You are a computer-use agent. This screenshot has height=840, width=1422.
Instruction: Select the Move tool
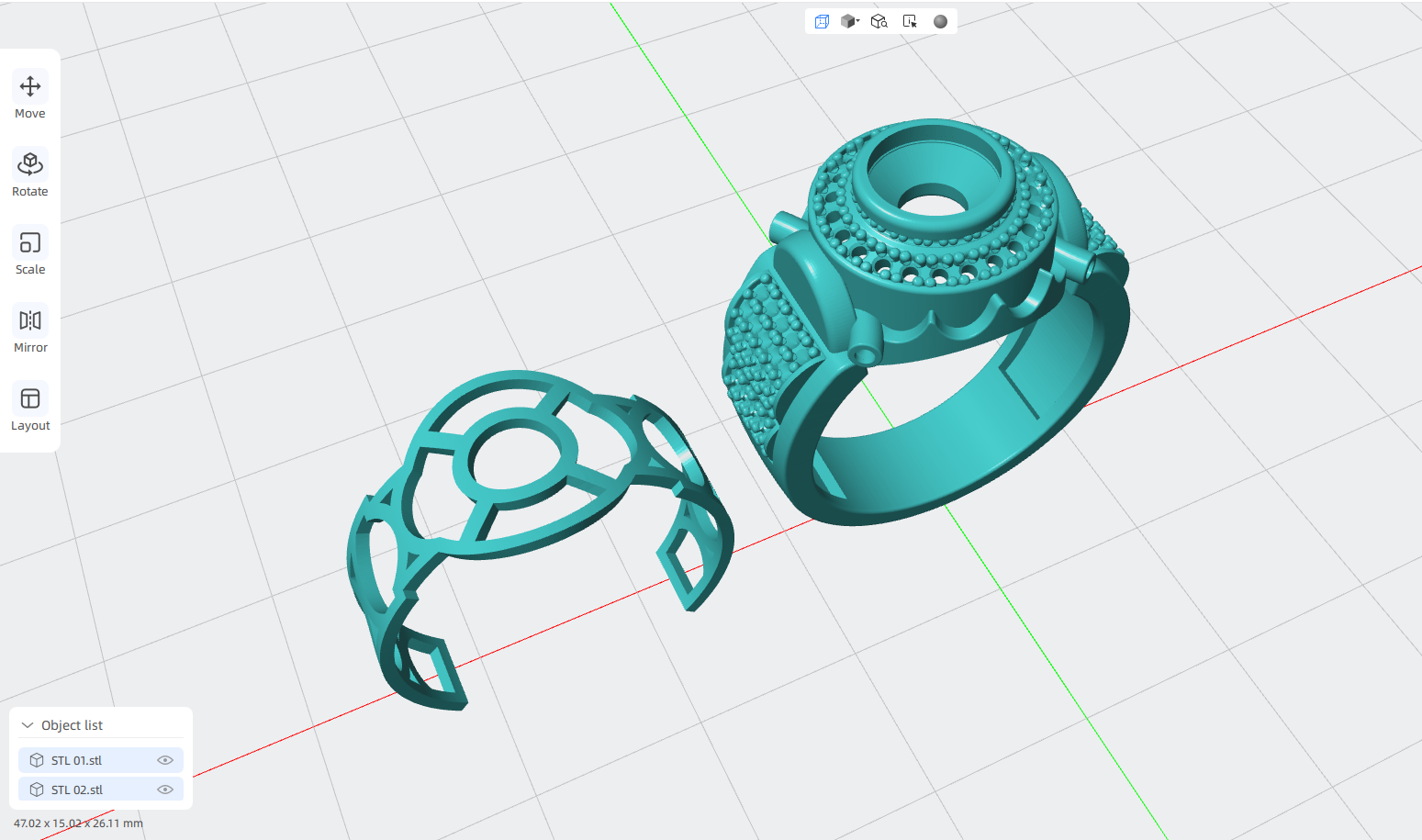point(30,95)
